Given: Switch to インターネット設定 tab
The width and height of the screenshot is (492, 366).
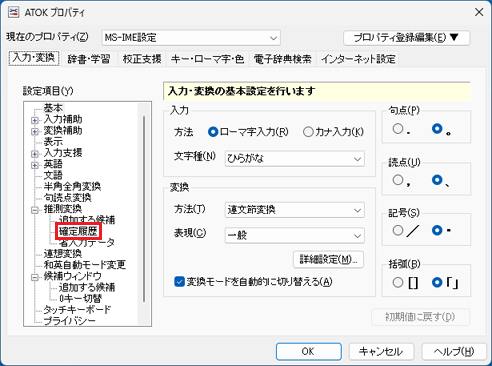Looking at the screenshot, I should (358, 59).
